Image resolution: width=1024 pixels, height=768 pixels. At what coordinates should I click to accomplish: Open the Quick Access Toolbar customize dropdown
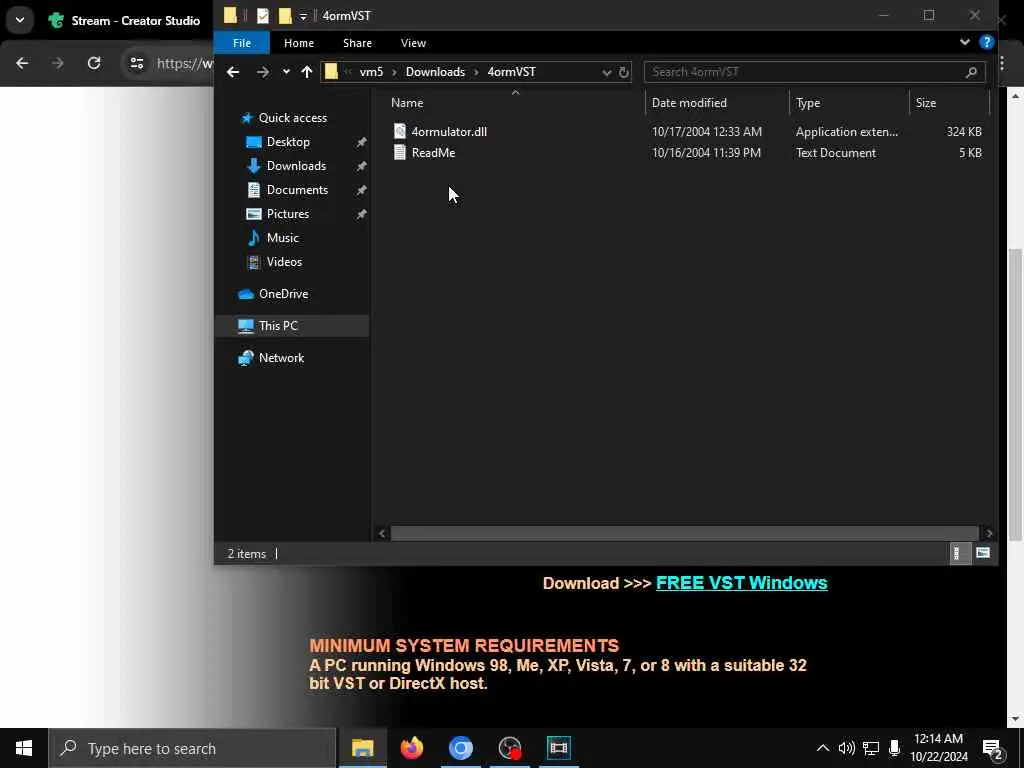click(x=303, y=16)
